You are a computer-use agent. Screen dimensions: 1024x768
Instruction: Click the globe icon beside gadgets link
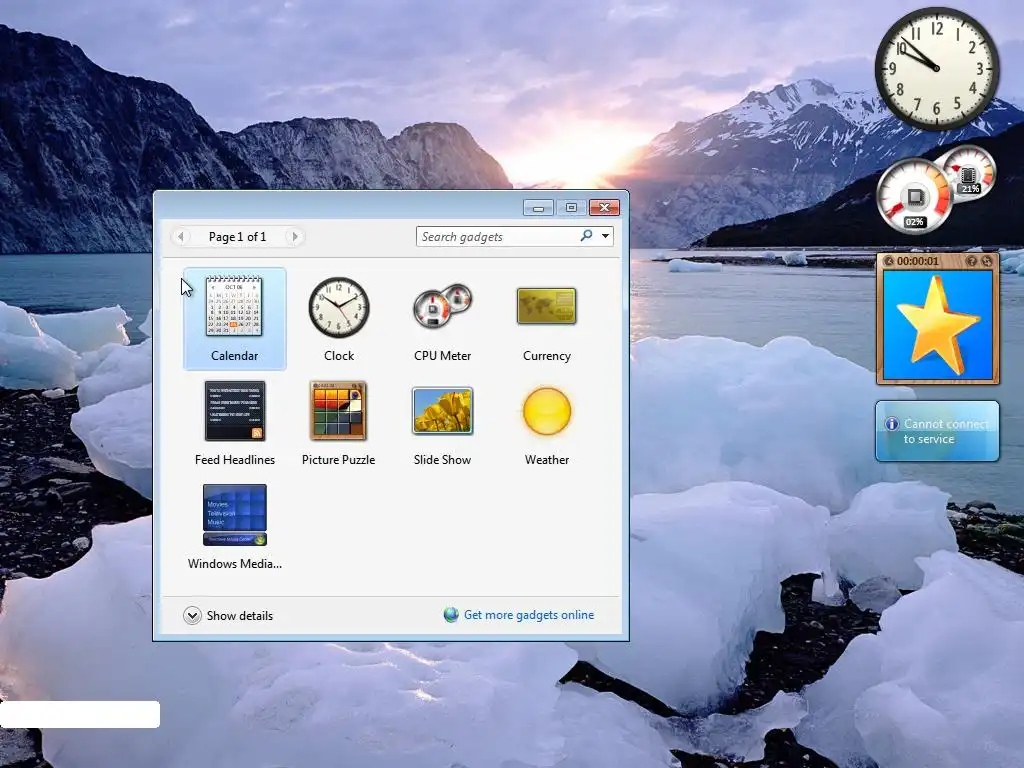451,615
